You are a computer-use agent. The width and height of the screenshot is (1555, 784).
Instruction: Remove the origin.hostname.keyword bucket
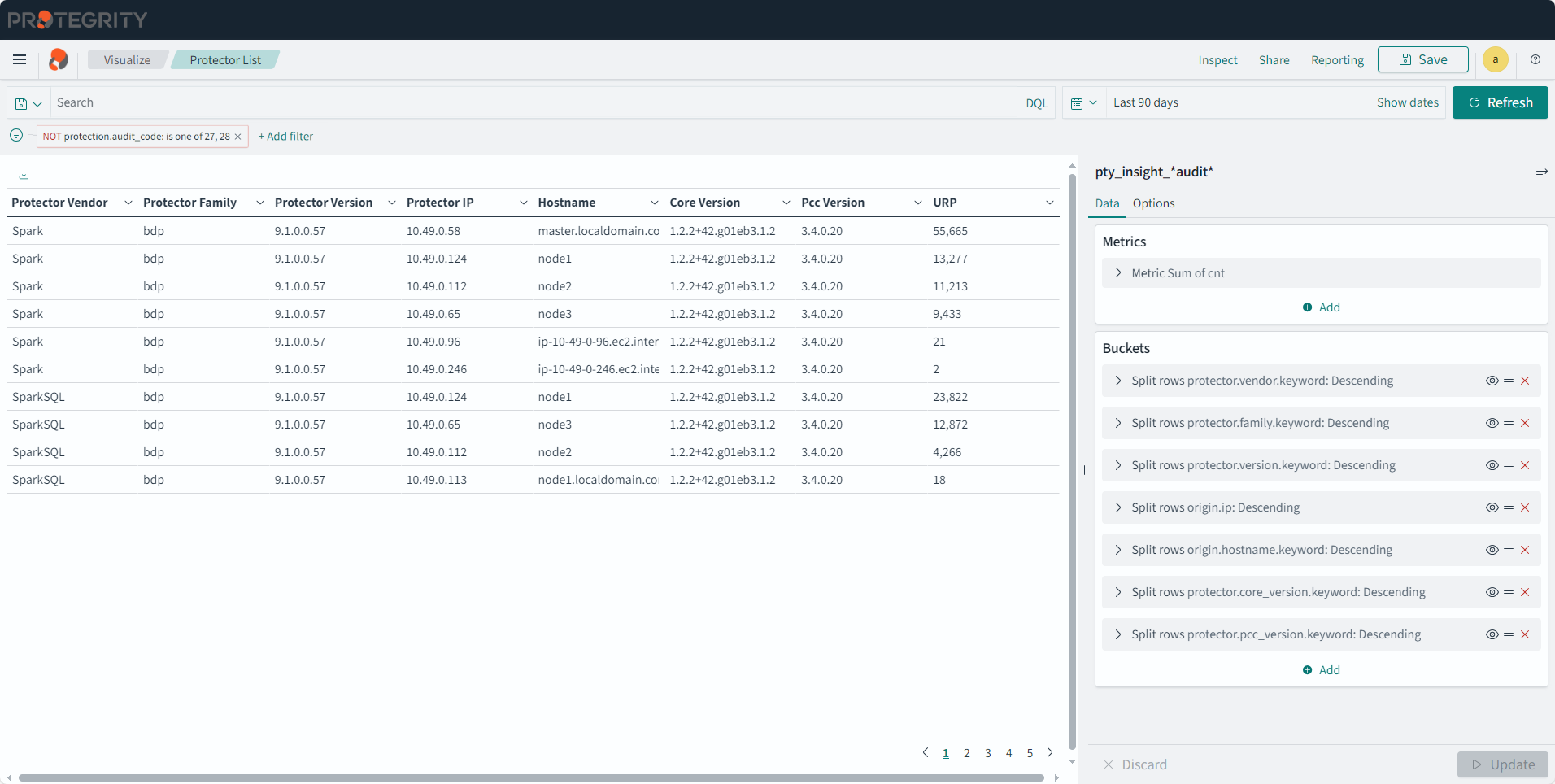[1525, 550]
